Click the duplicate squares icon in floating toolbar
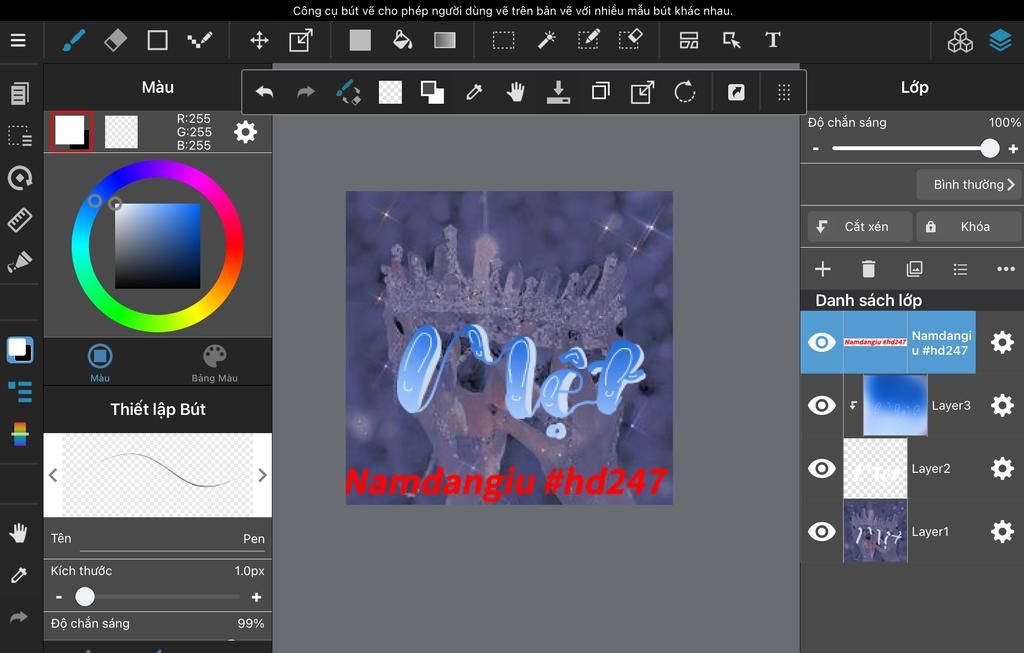This screenshot has height=653, width=1024. [600, 91]
